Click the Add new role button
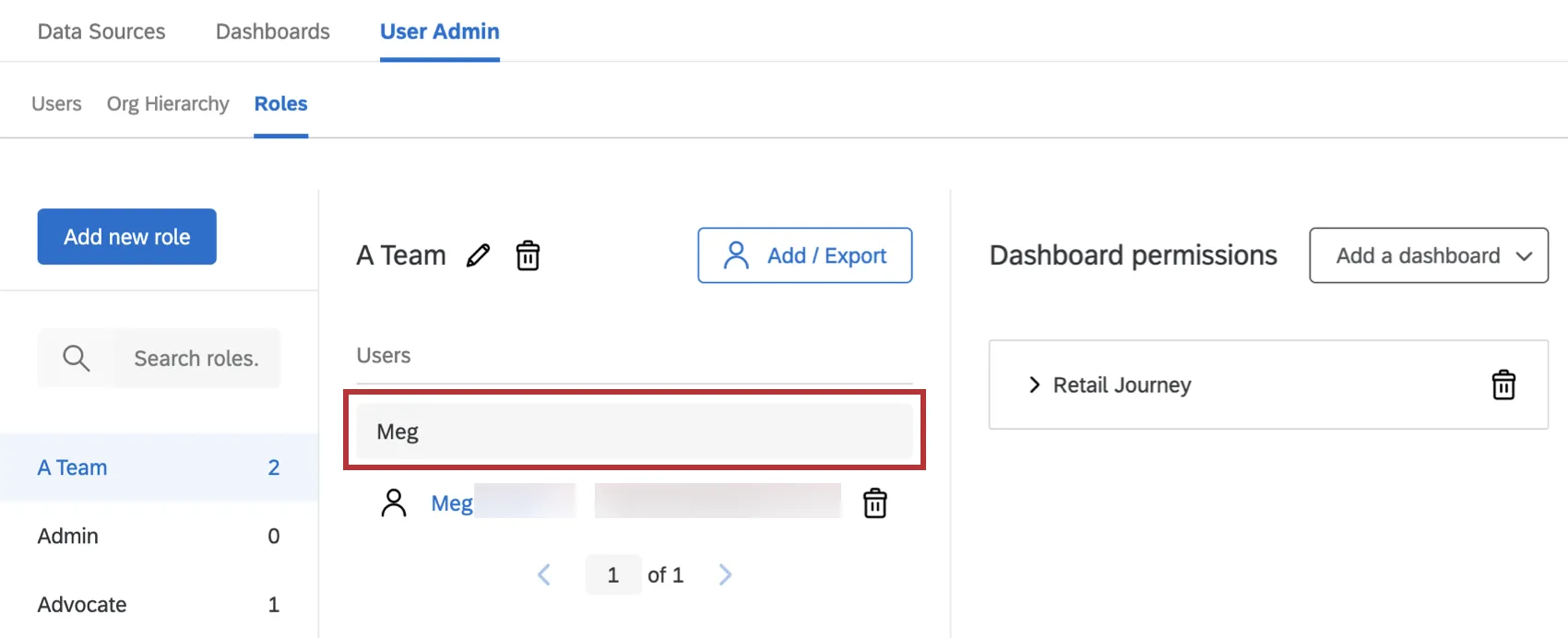The height and width of the screenshot is (638, 1568). point(126,236)
